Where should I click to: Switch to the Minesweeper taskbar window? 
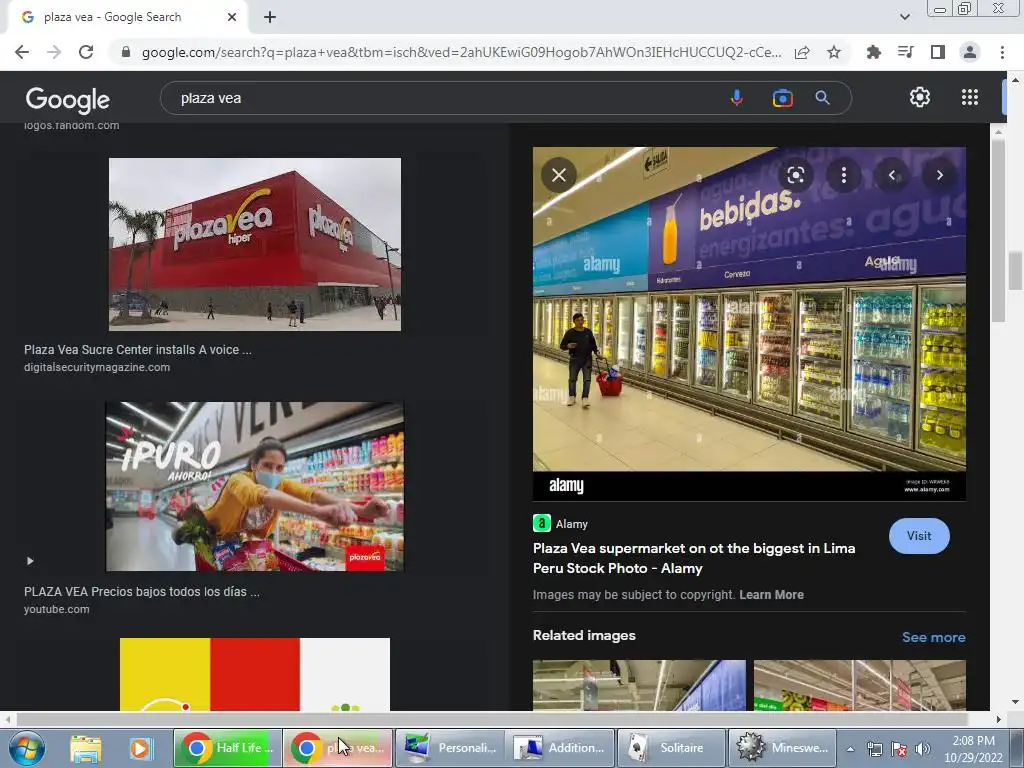[x=782, y=748]
